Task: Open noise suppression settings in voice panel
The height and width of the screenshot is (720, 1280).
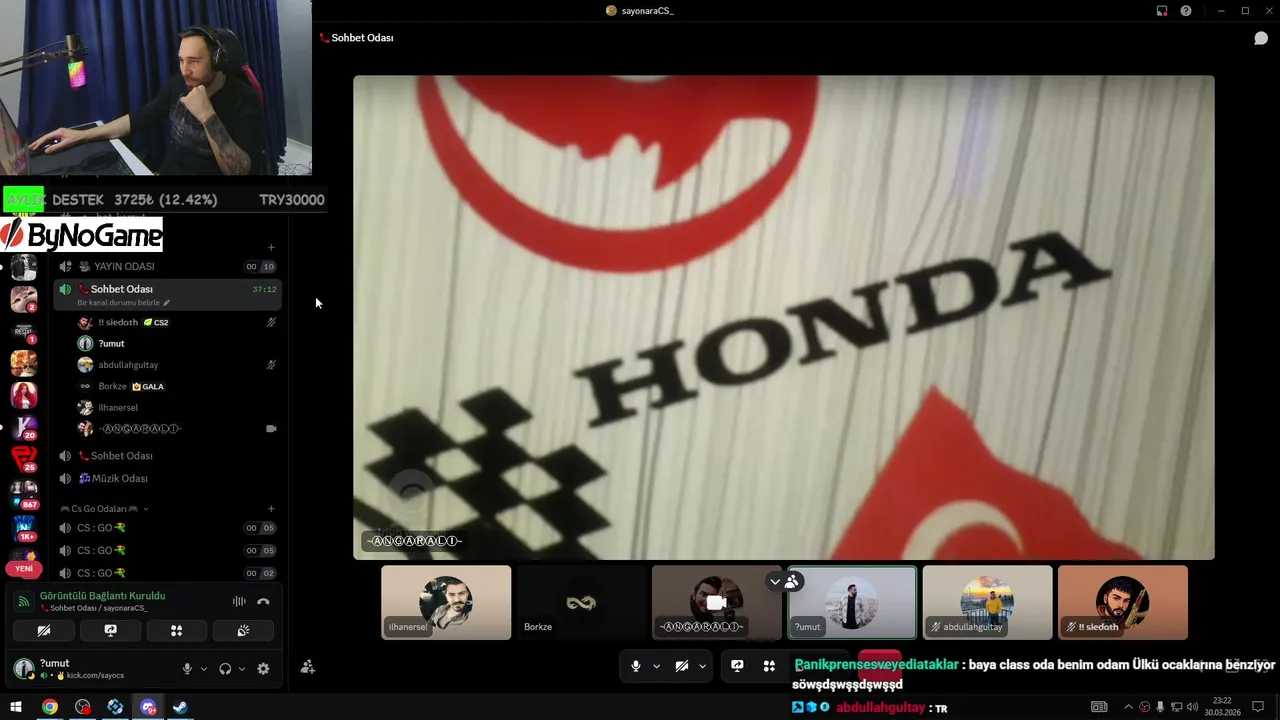Action: 239,601
